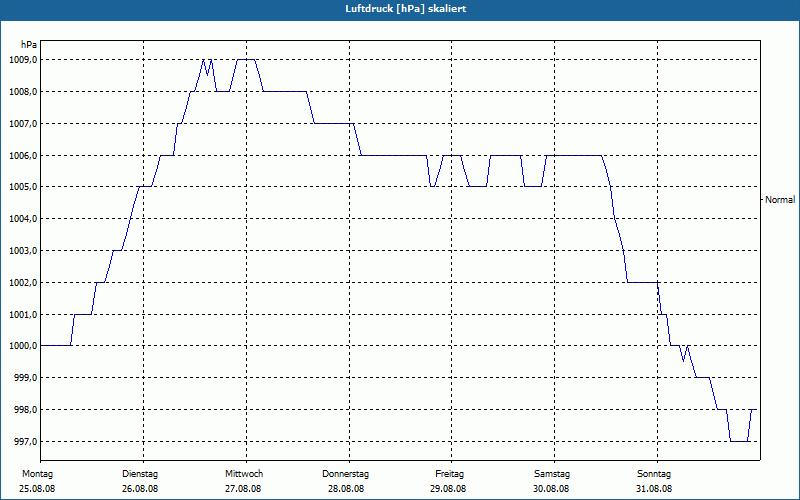Select the Freitag day label
This screenshot has width=800, height=500.
pos(449,474)
